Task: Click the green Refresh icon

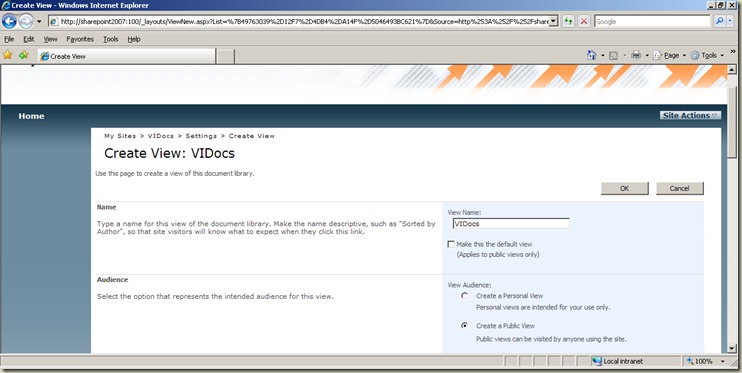Action: [x=568, y=21]
